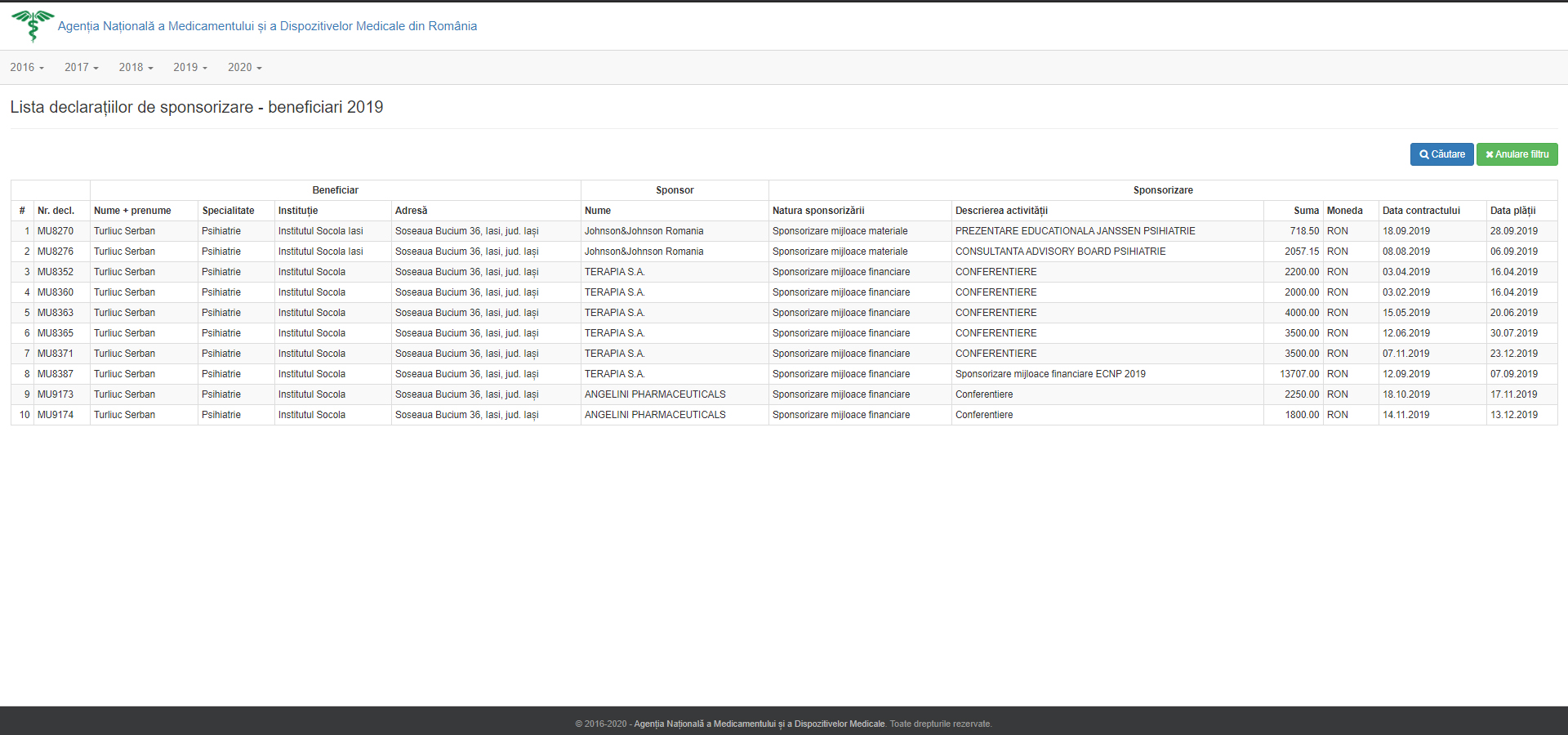Click the ECNP 2019 sponsorship description
Image resolution: width=1568 pixels, height=735 pixels.
1050,374
